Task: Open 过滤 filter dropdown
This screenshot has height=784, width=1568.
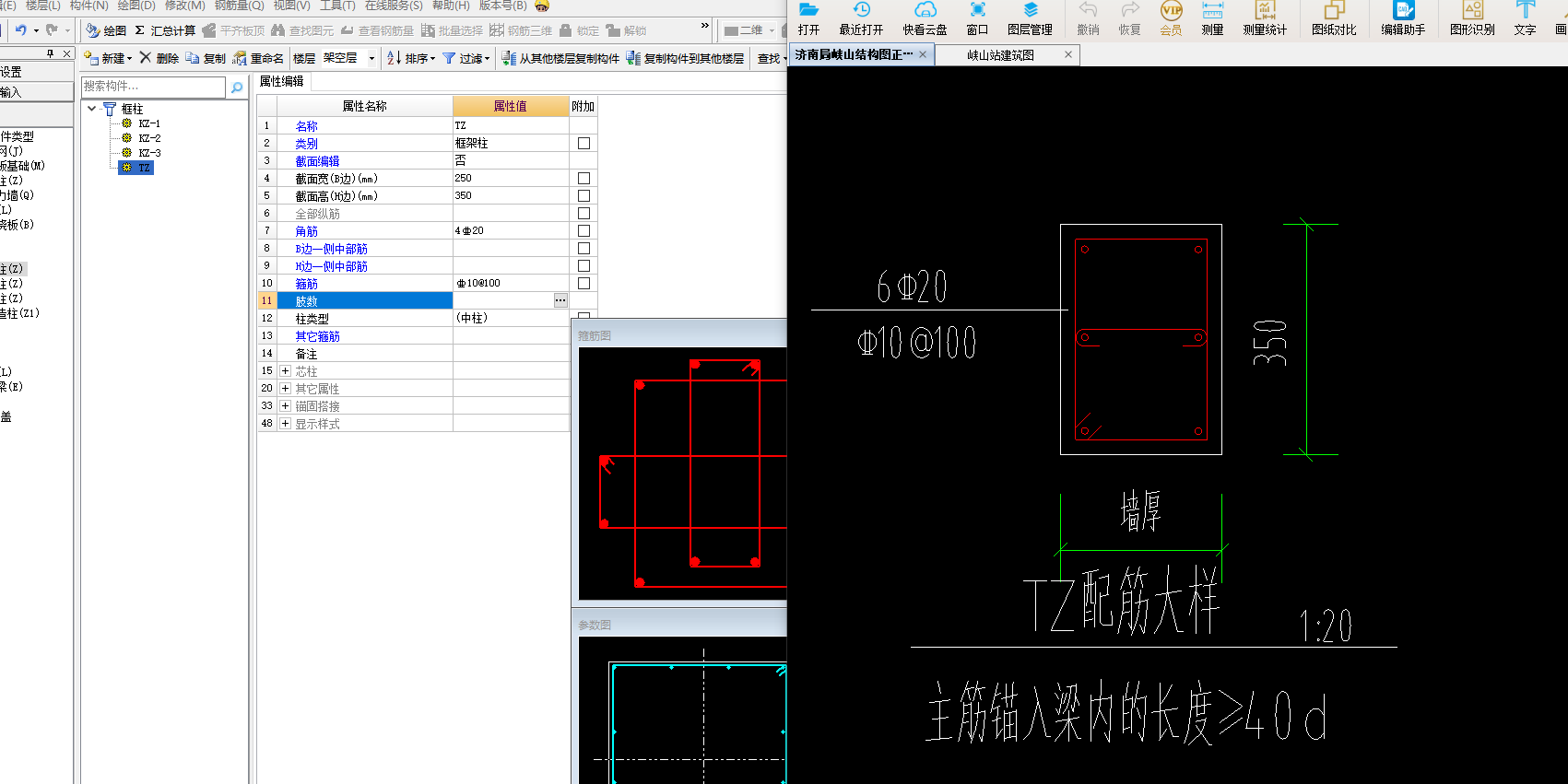Action: 466,58
